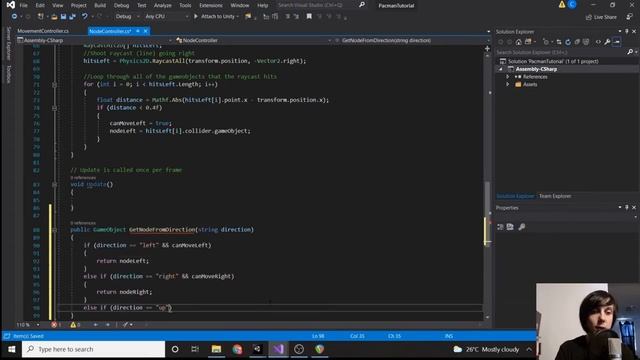640x360 pixels.
Task: Open File Explorer from the Windows taskbar
Action: [x=216, y=349]
